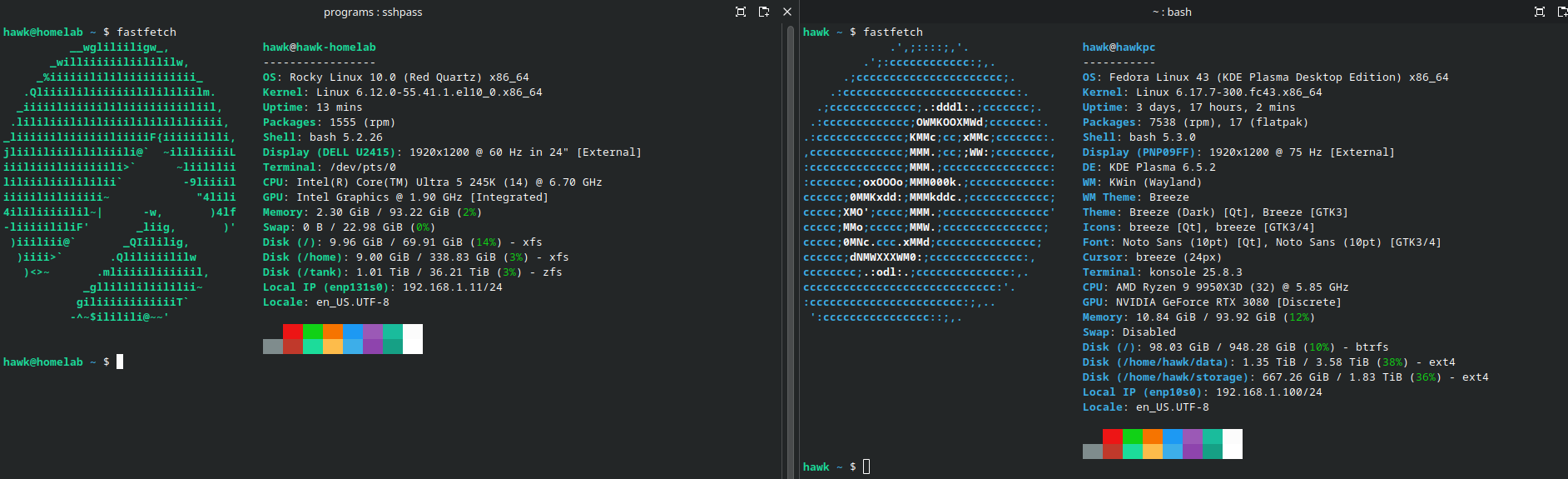
Task: Click 'CPU: Intel(R) Core(TM) Ultra 5 245K' line
Action: pos(433,182)
